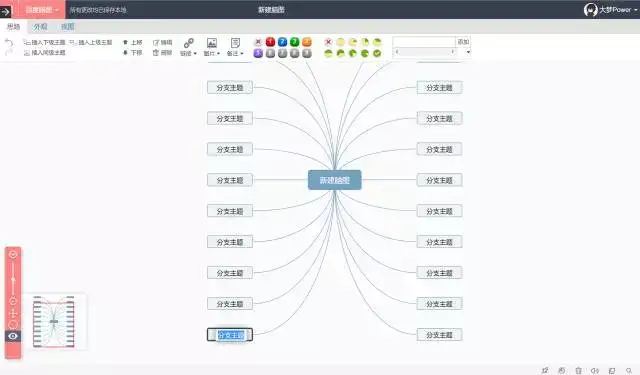Click the mind map minimap thumbnail

click(54, 322)
